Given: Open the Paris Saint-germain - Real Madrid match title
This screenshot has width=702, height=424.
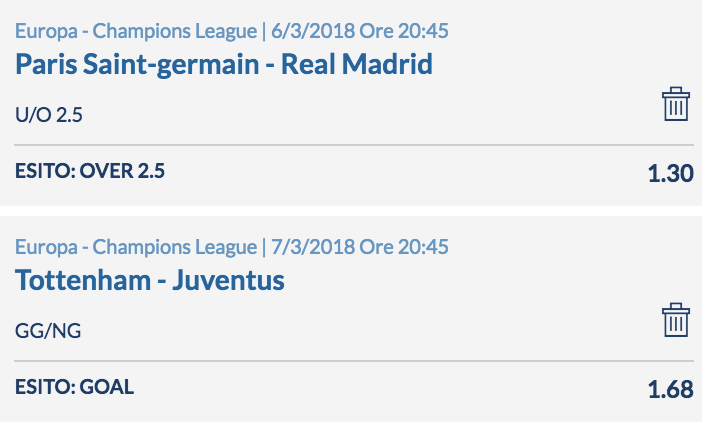Looking at the screenshot, I should [x=224, y=64].
